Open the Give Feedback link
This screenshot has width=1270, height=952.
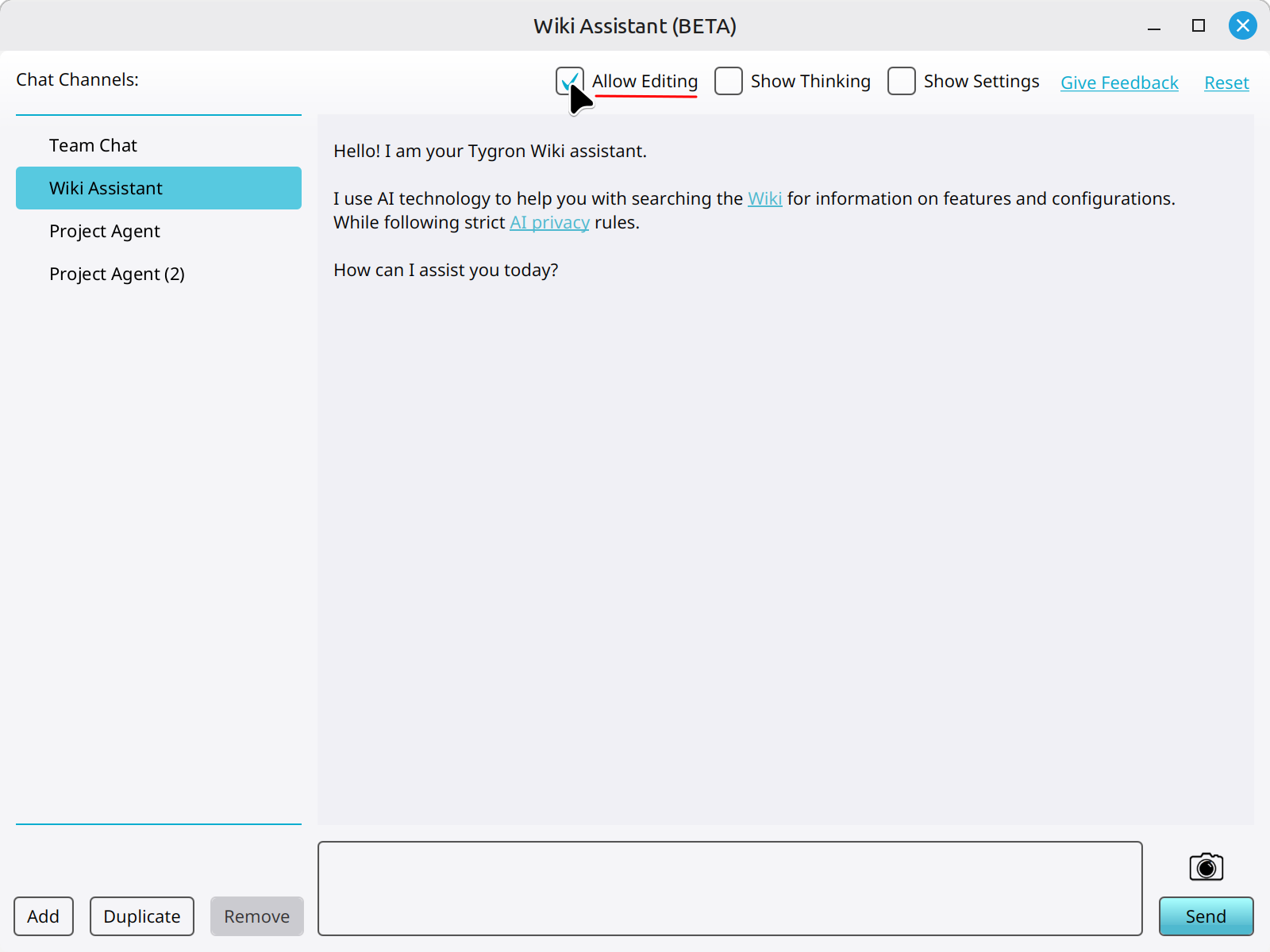[x=1119, y=83]
